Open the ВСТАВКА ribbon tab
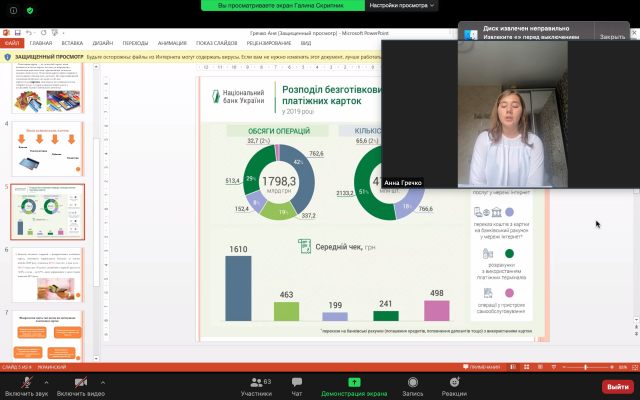The width and height of the screenshot is (640, 400). [x=72, y=43]
